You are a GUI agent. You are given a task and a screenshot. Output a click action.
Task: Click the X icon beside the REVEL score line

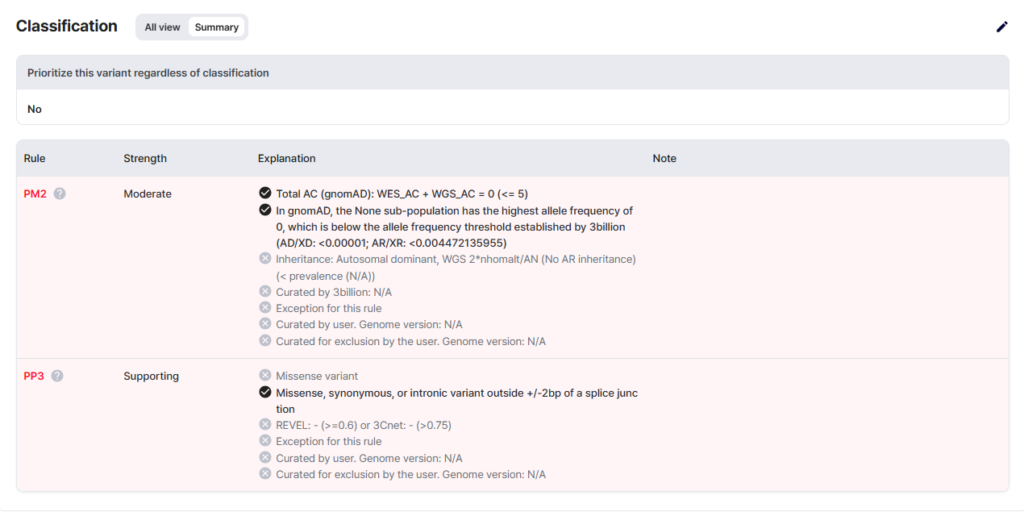[x=265, y=425]
